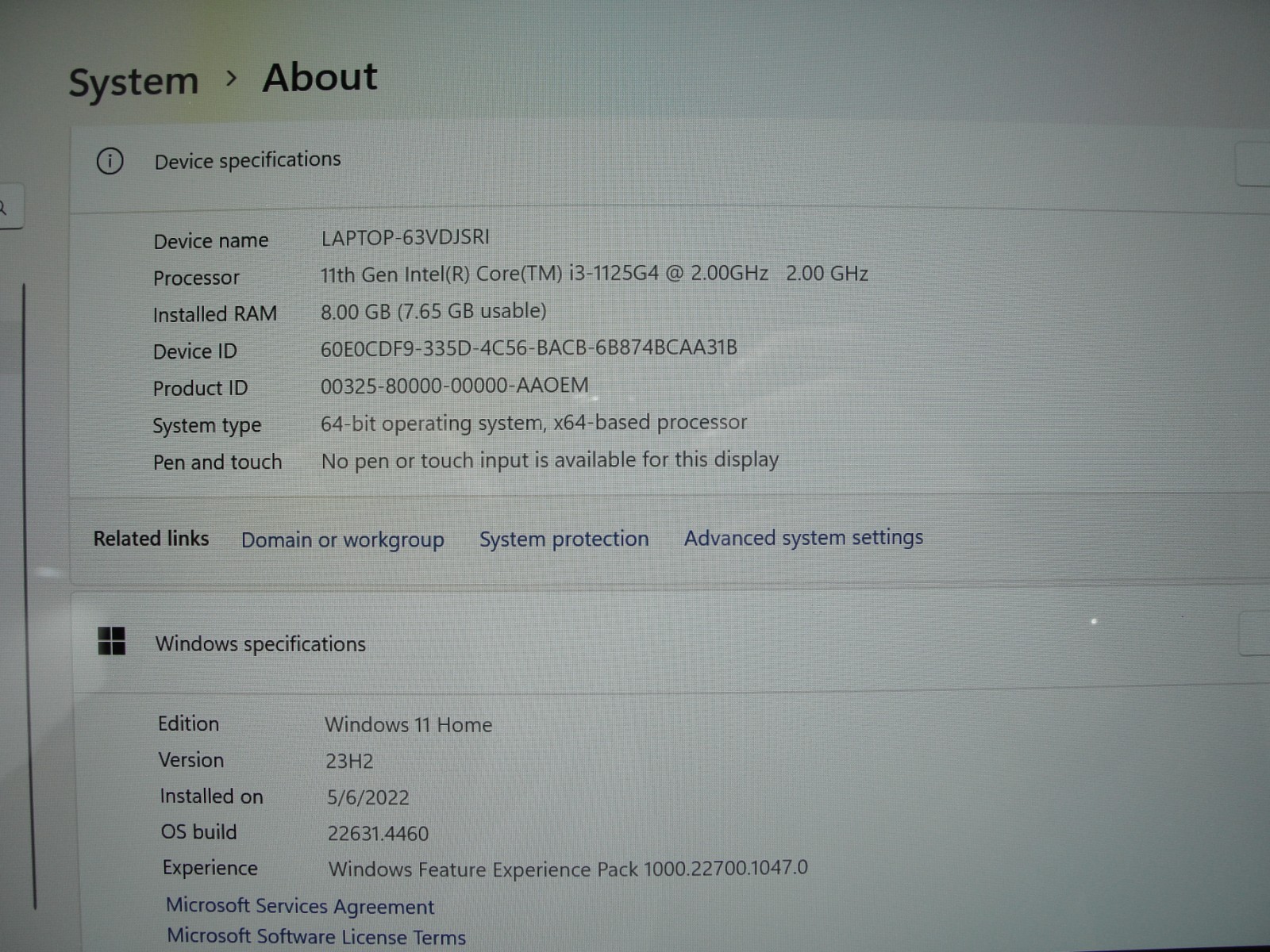The height and width of the screenshot is (952, 1270).
Task: Click the Processor label
Action: (x=196, y=278)
